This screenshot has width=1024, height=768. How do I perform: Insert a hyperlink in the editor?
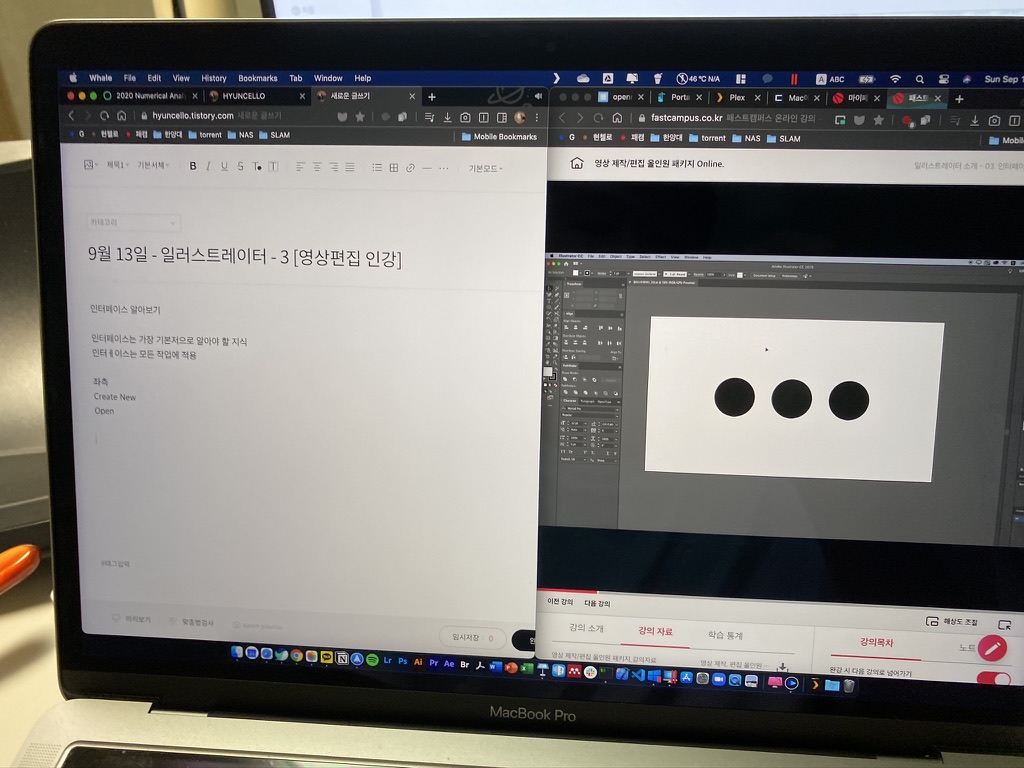tap(410, 168)
